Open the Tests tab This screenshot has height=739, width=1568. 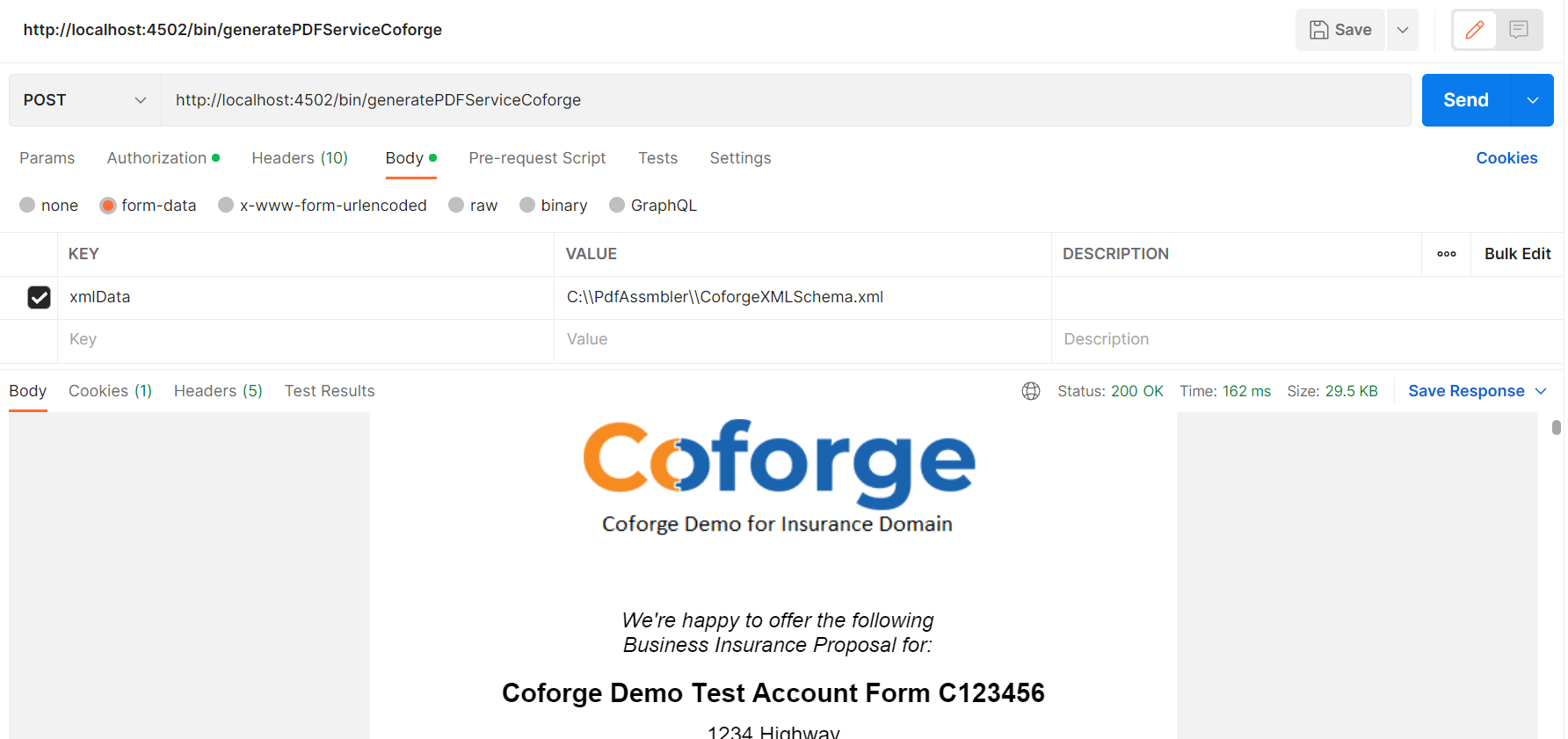pos(657,158)
